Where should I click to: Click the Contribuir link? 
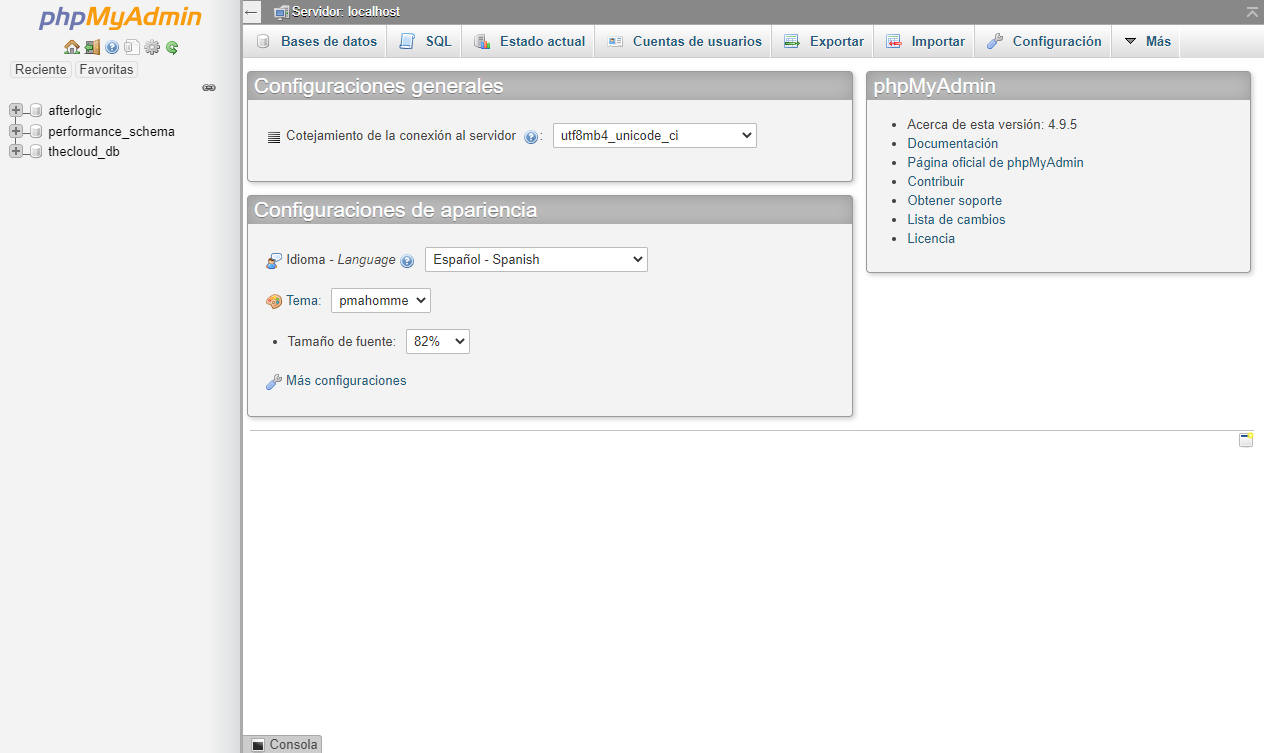tap(936, 182)
